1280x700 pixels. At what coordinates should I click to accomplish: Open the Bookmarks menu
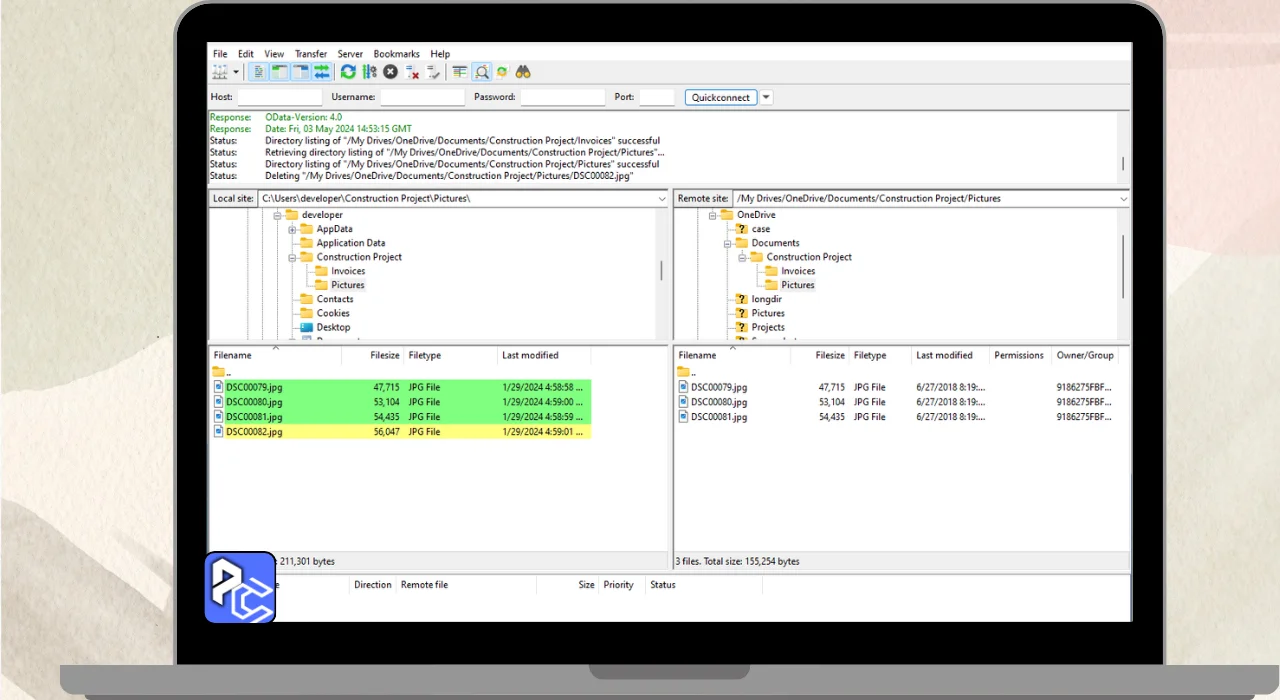(x=397, y=54)
